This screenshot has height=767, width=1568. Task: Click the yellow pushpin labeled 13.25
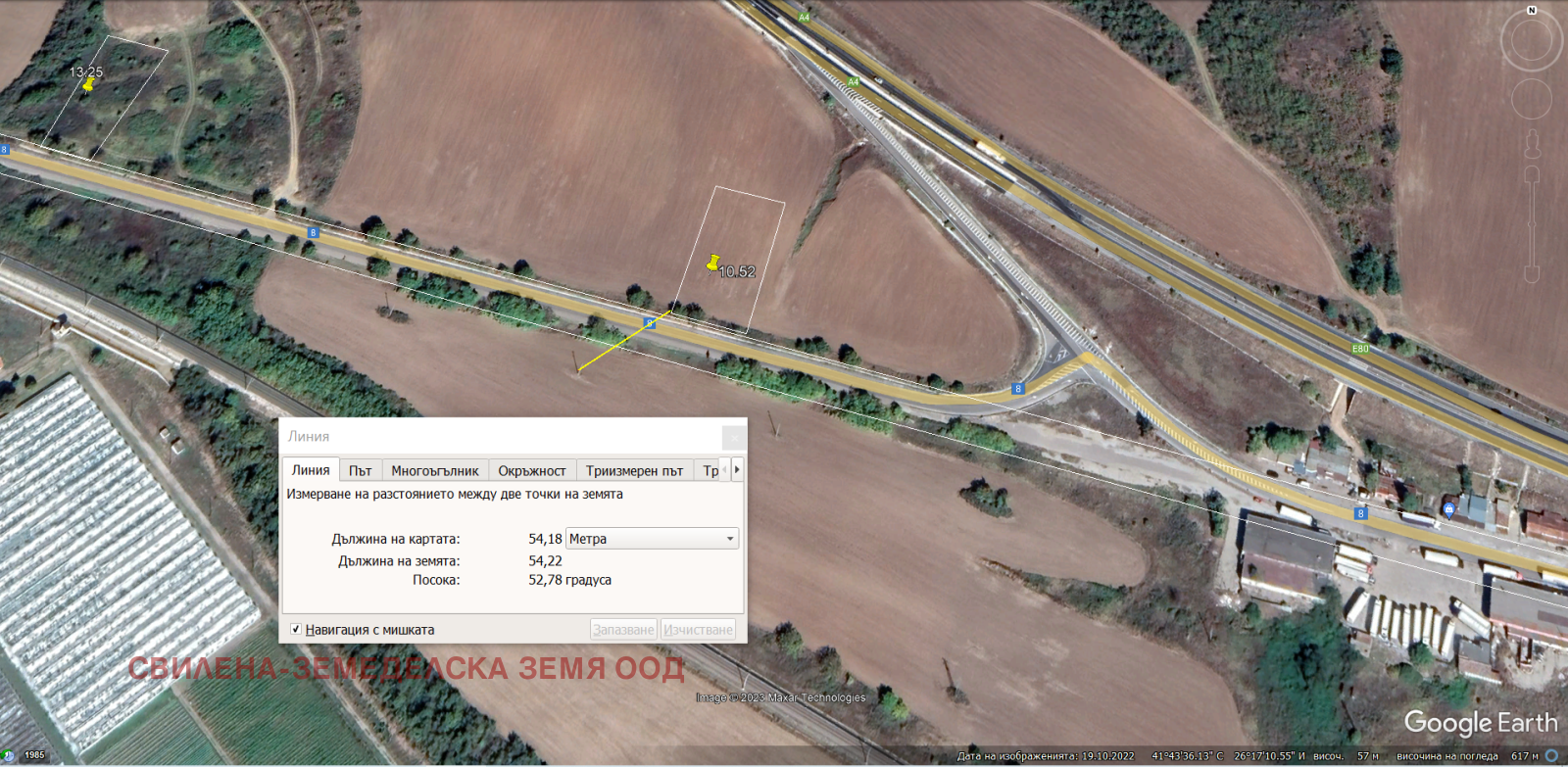pyautogui.click(x=88, y=85)
